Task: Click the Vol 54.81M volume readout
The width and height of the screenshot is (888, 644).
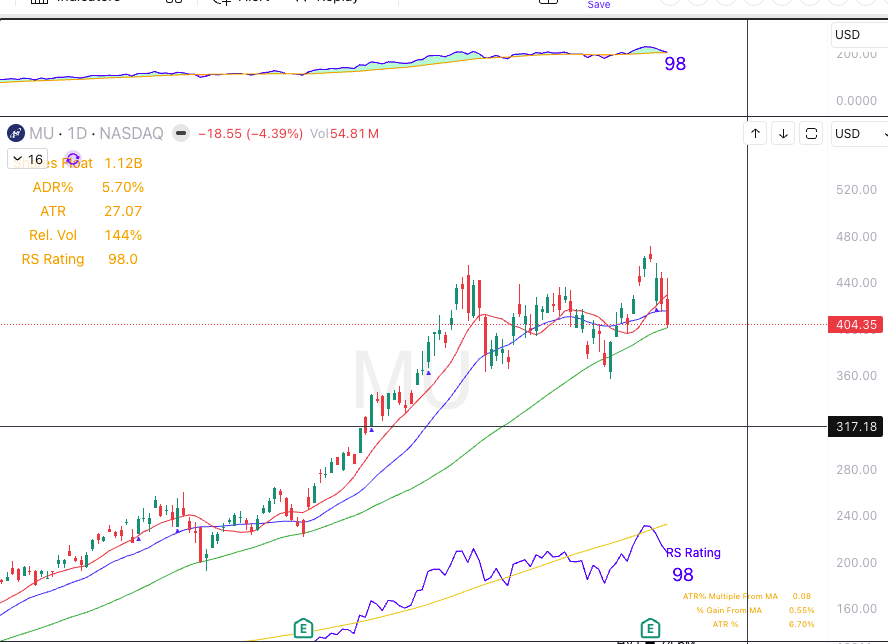Action: click(345, 133)
